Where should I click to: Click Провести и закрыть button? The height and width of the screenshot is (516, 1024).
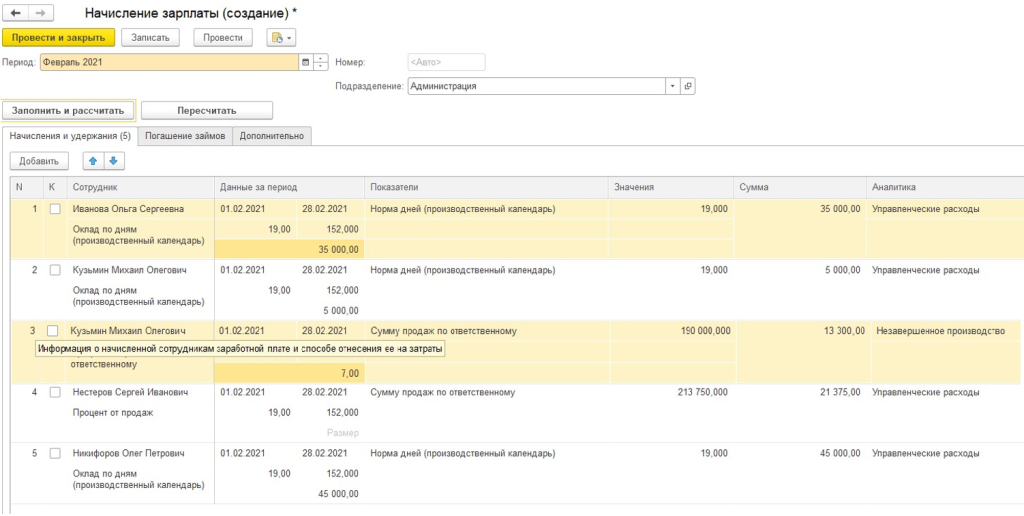click(x=59, y=38)
